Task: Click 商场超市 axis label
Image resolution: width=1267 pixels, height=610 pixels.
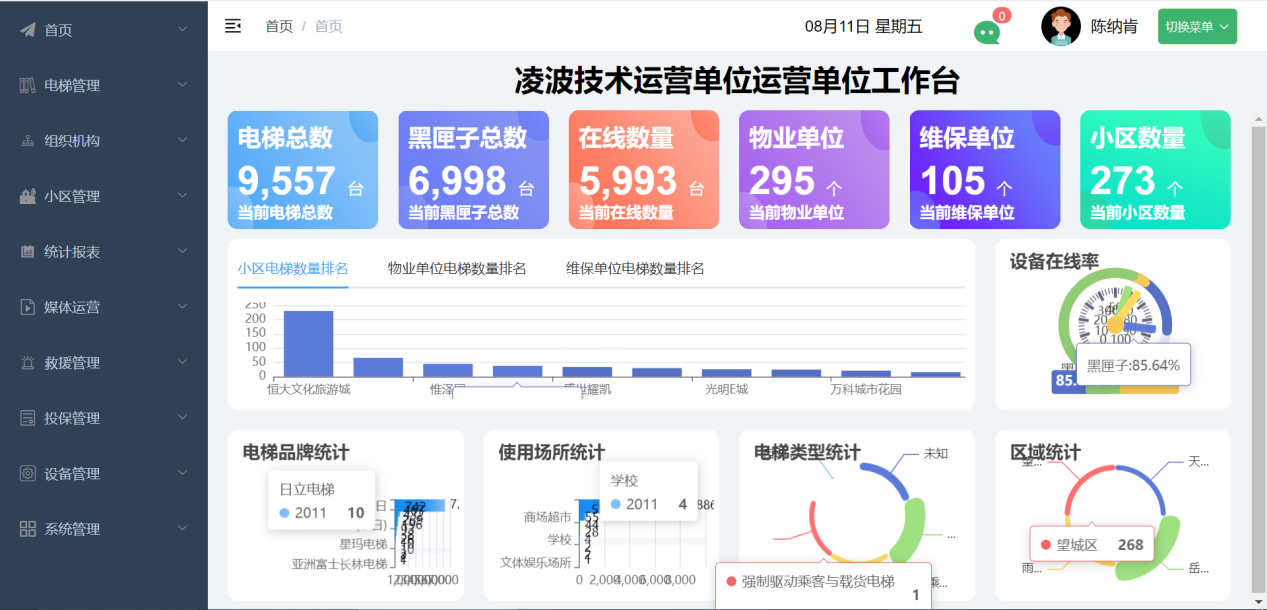Action: (547, 517)
